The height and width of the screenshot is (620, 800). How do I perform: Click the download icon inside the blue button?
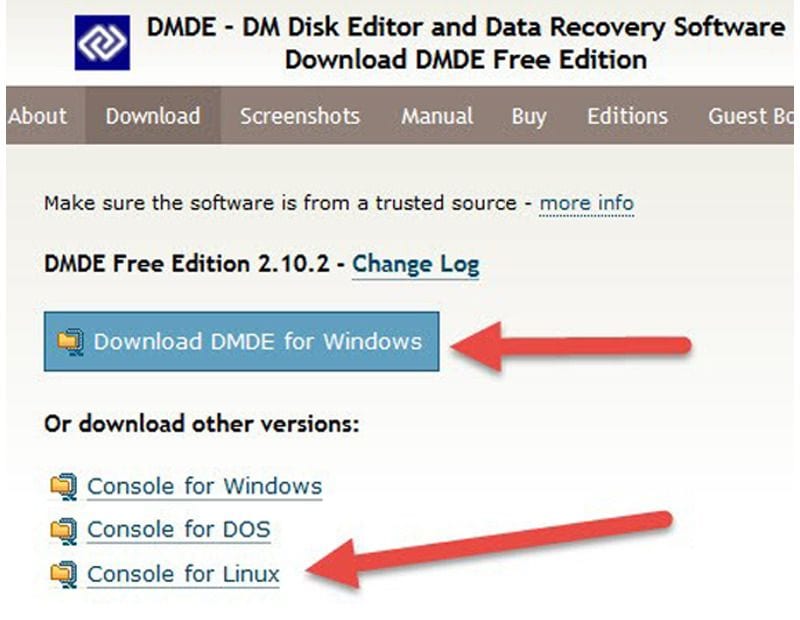tap(70, 341)
